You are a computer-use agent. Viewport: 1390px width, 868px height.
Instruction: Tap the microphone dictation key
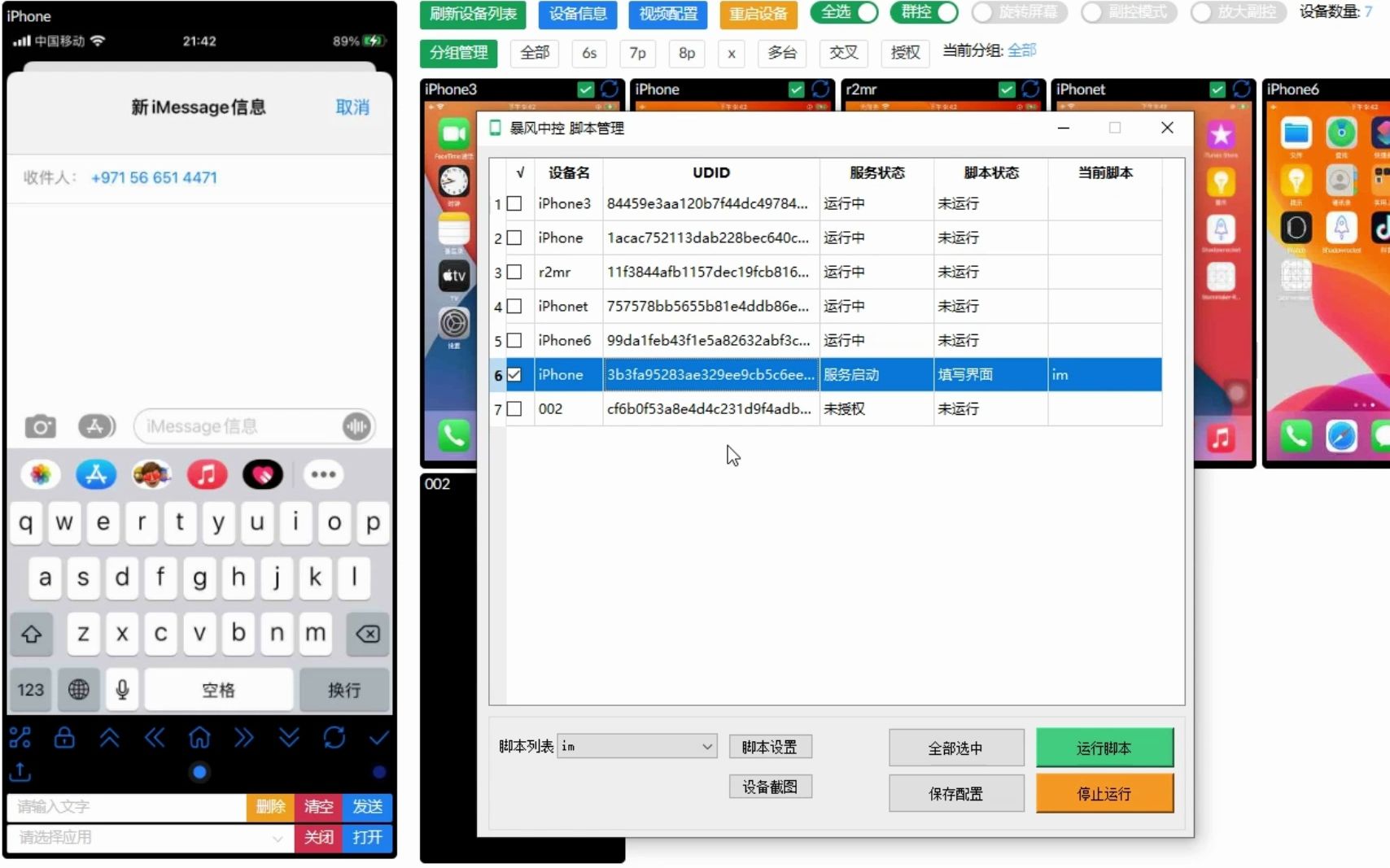point(122,690)
